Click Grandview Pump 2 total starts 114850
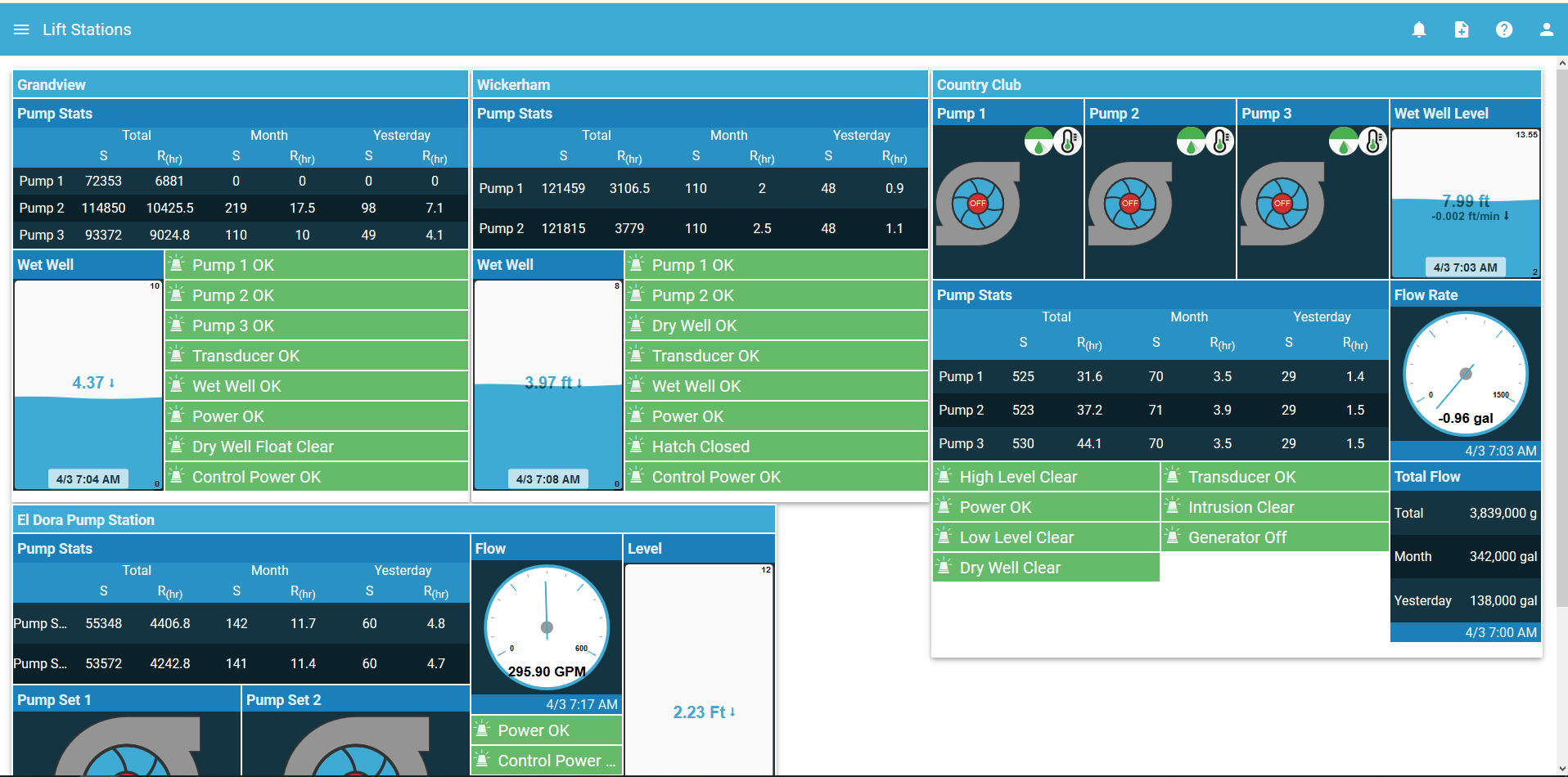This screenshot has width=1568, height=777. (104, 209)
